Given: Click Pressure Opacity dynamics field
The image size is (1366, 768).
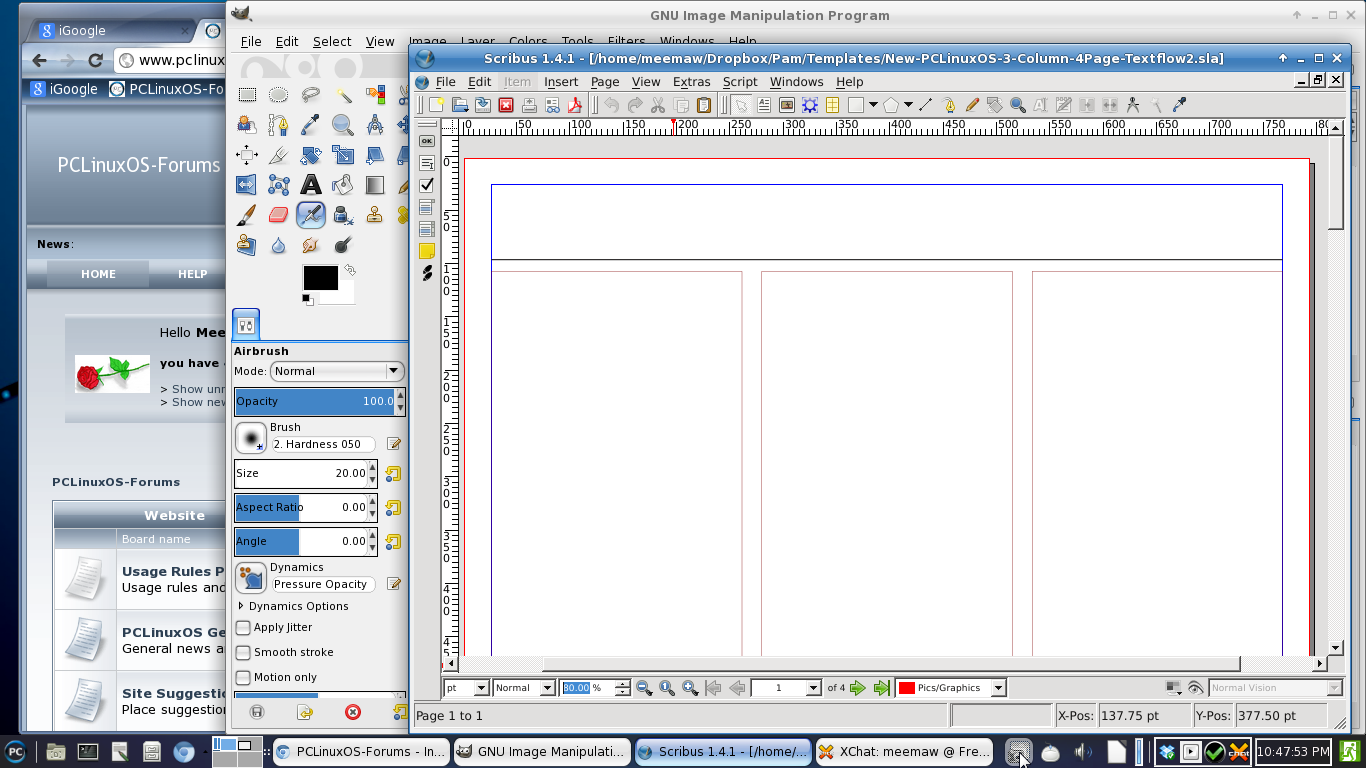Looking at the screenshot, I should click(x=323, y=584).
